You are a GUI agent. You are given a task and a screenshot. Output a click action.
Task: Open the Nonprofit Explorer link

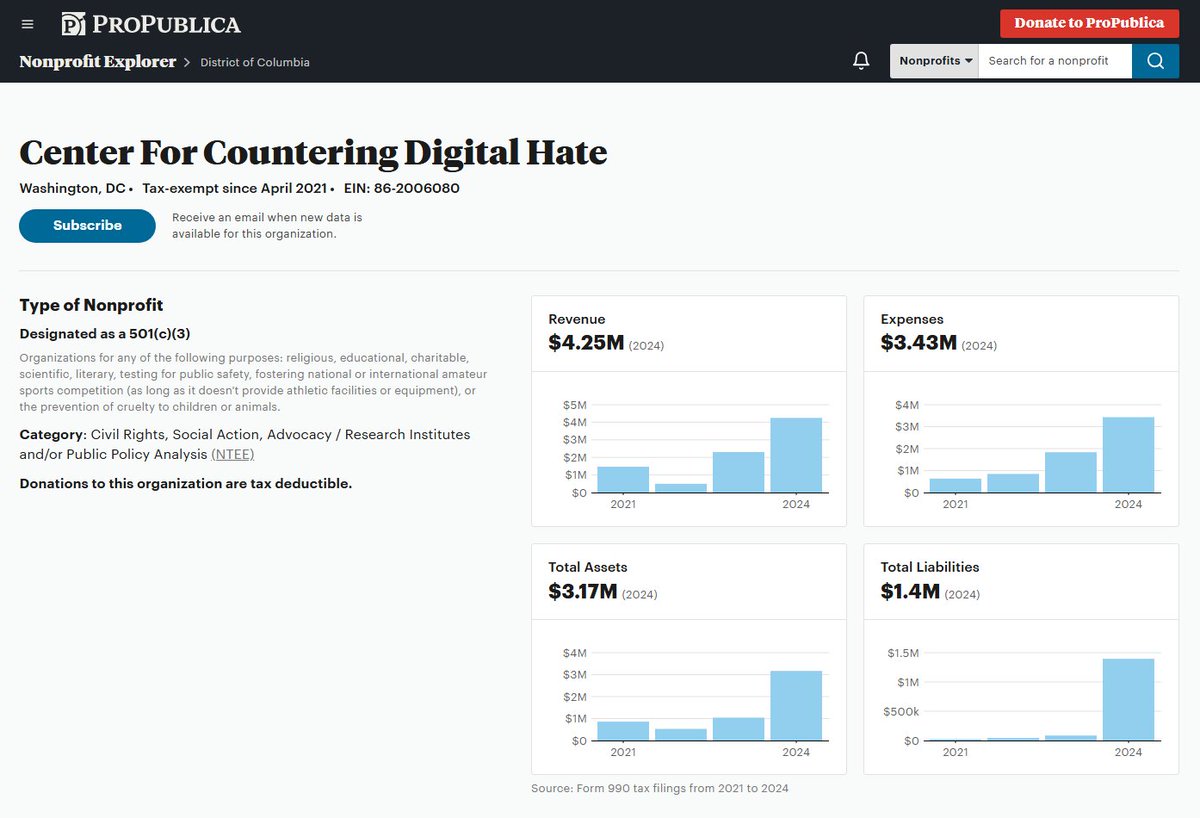tap(98, 62)
